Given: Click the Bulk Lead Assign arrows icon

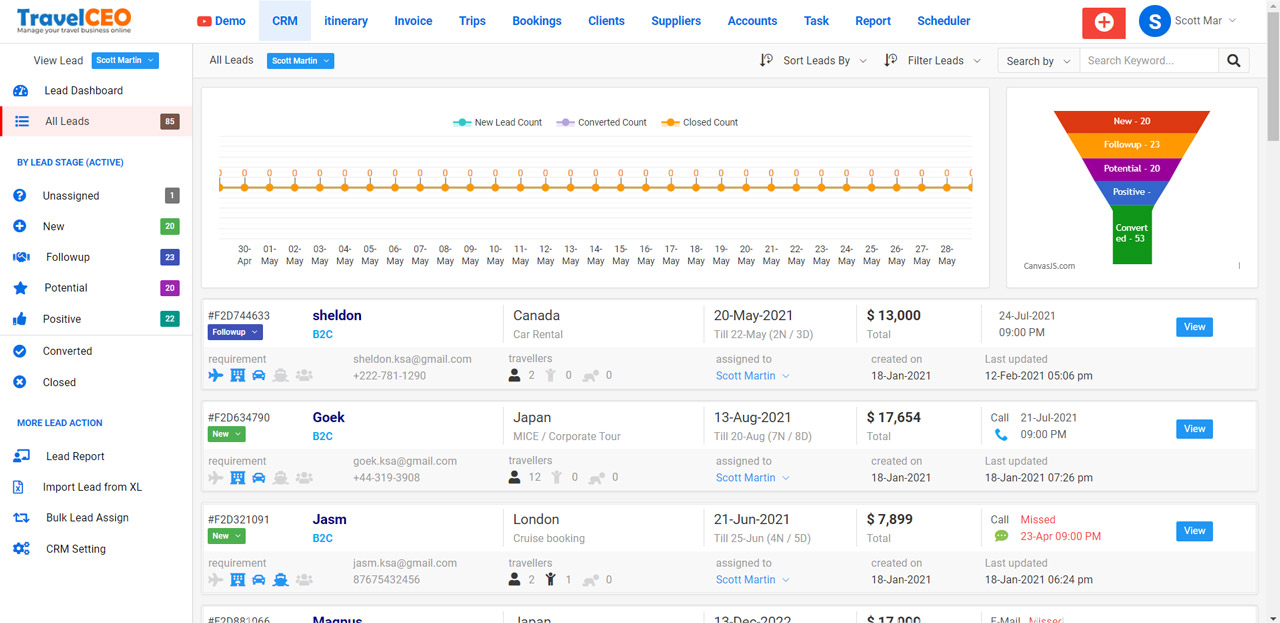Looking at the screenshot, I should click(21, 518).
